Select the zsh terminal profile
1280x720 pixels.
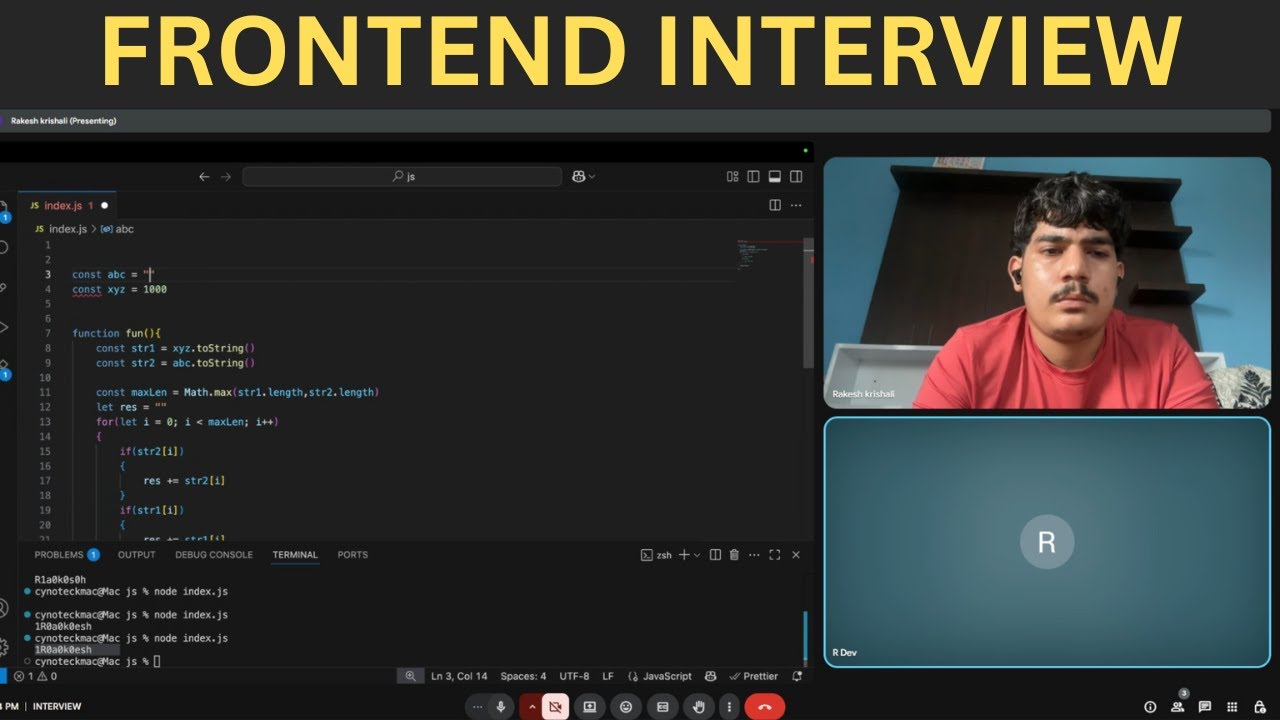coord(656,555)
